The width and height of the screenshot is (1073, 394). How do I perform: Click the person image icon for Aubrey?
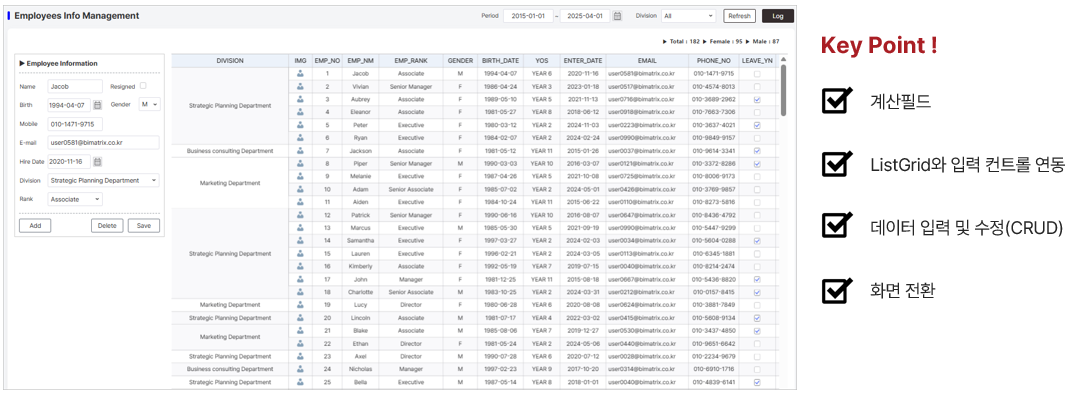point(300,99)
